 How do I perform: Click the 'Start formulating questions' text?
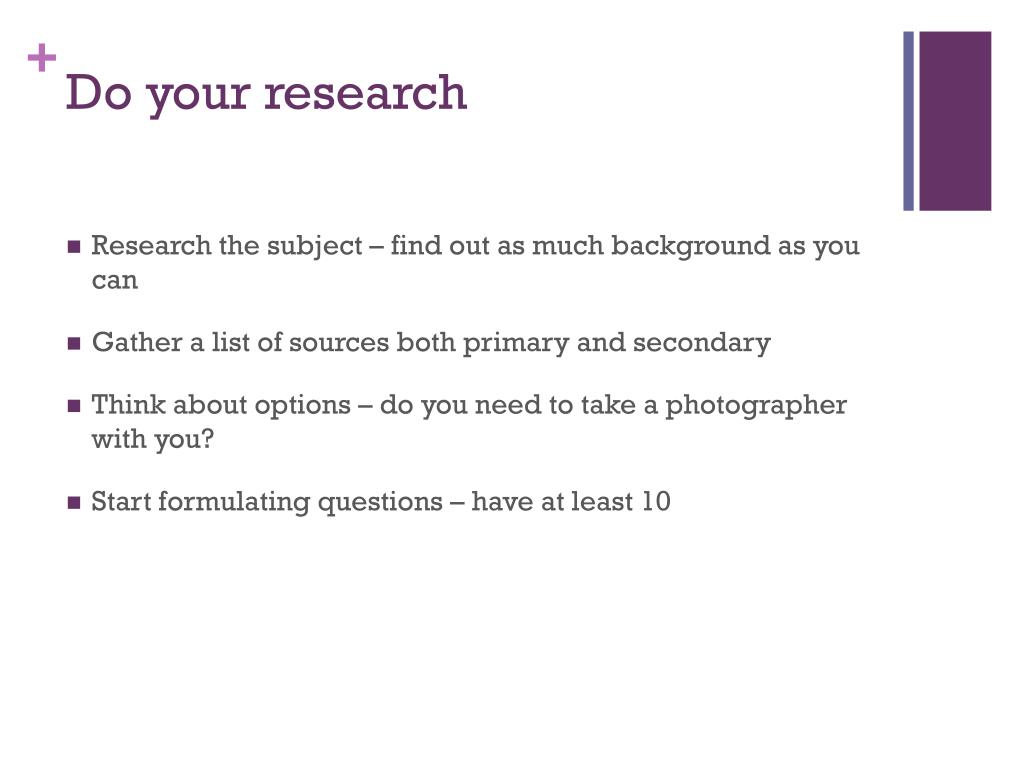coord(267,502)
